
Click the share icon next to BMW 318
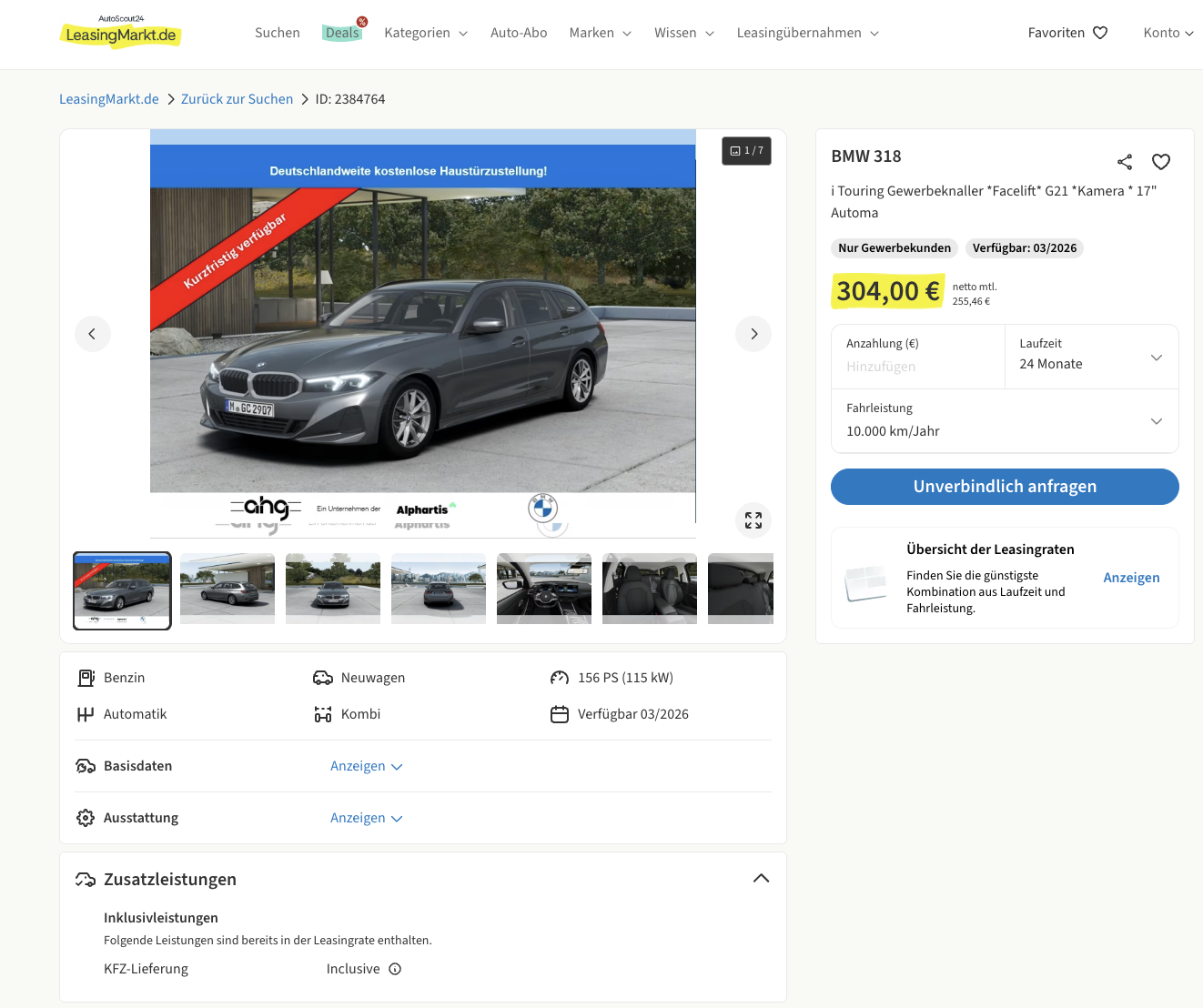point(1125,162)
